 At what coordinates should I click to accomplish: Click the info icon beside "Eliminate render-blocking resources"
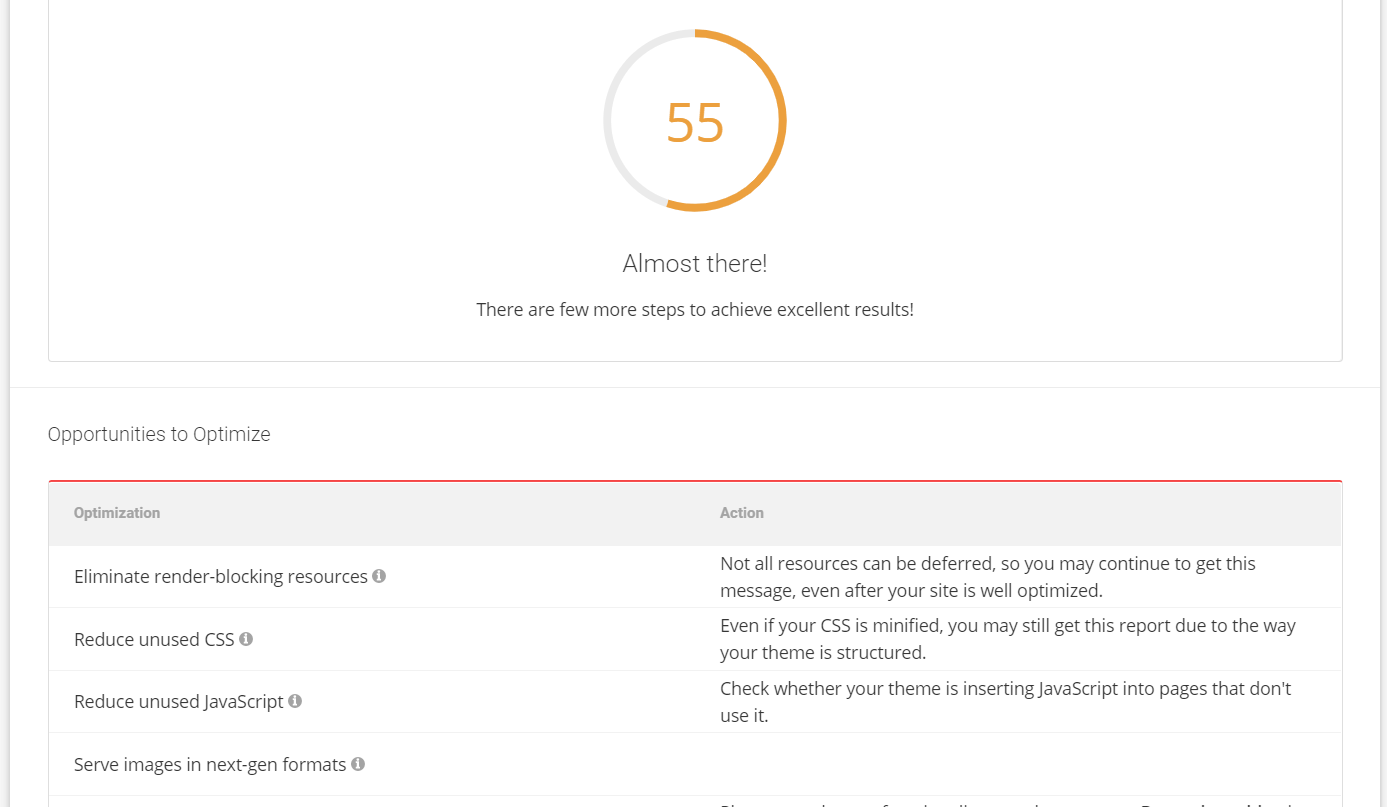379,576
